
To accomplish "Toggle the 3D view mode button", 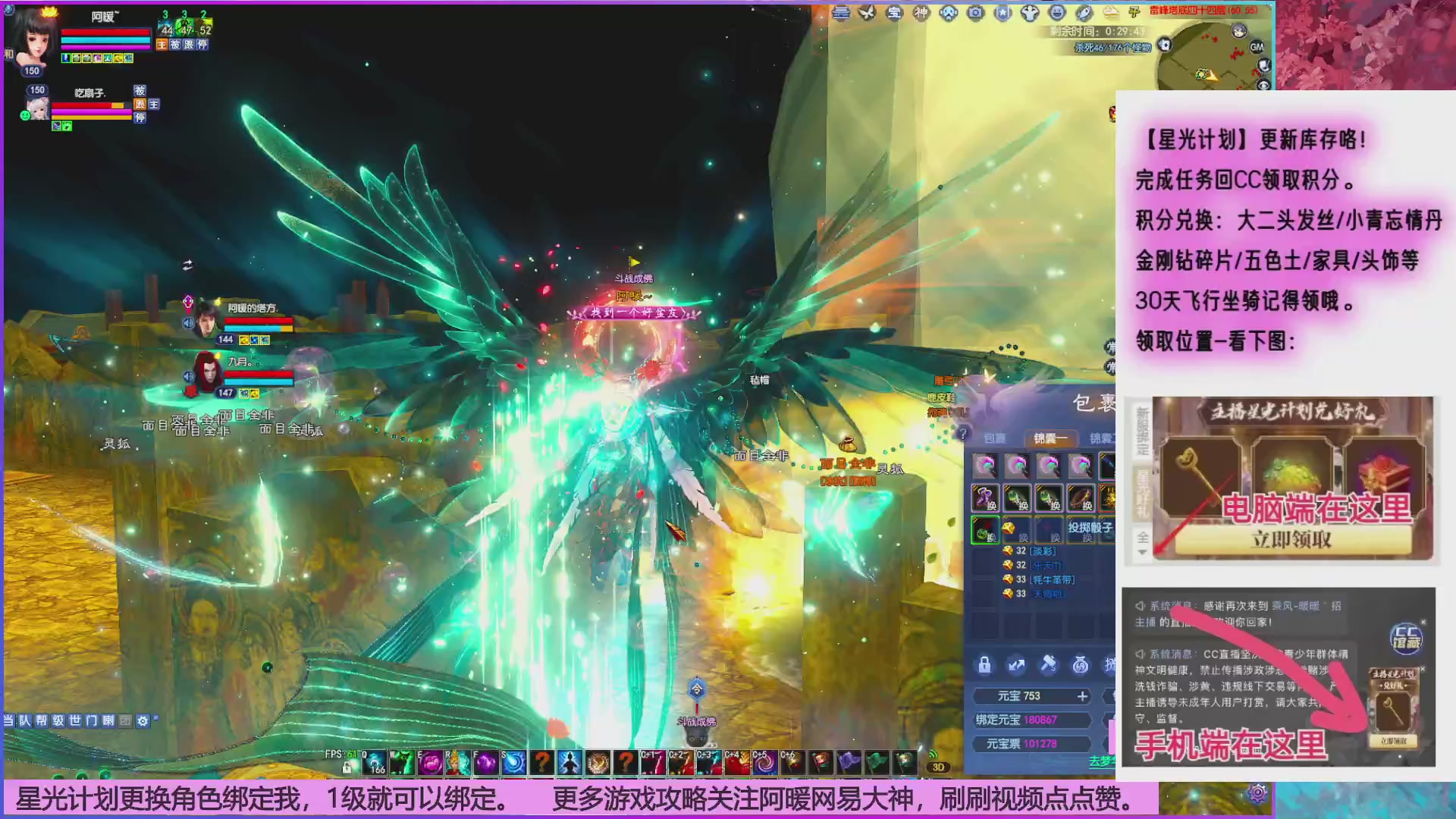I will click(x=938, y=767).
